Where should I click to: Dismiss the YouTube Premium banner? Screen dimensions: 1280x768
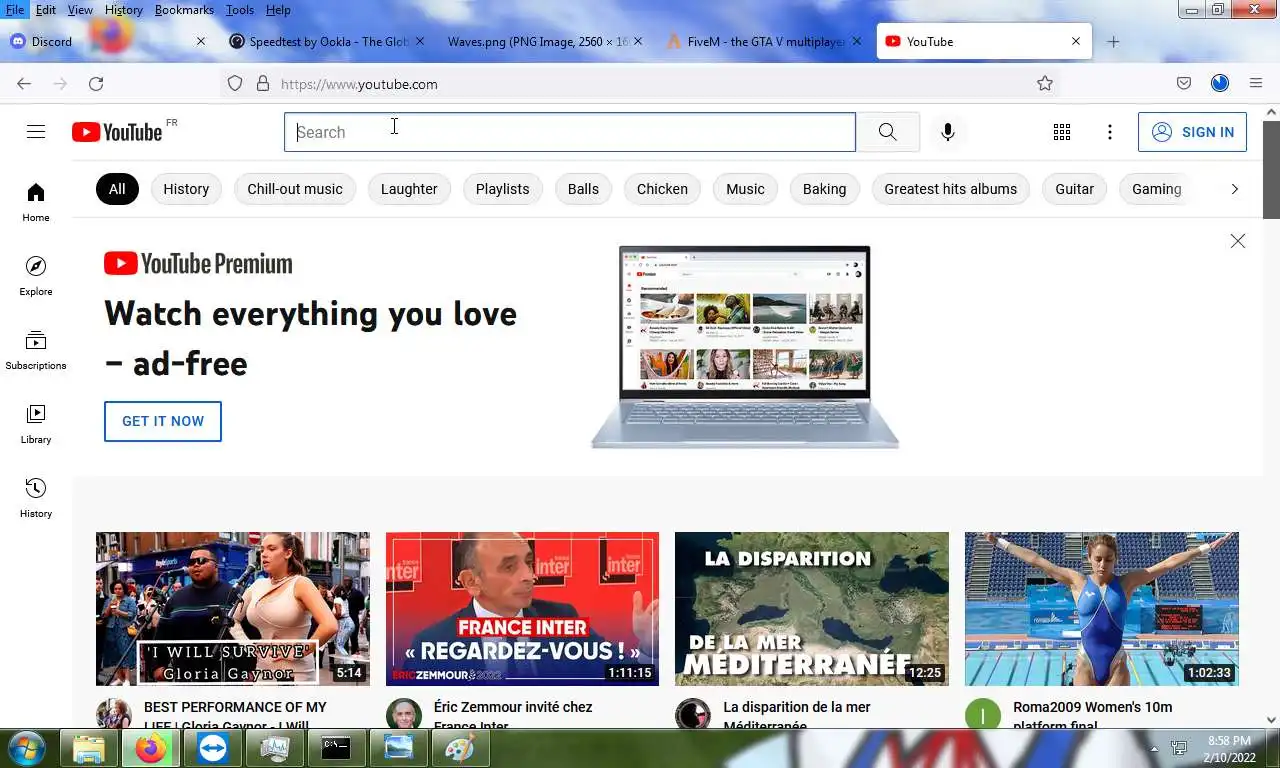point(1238,241)
